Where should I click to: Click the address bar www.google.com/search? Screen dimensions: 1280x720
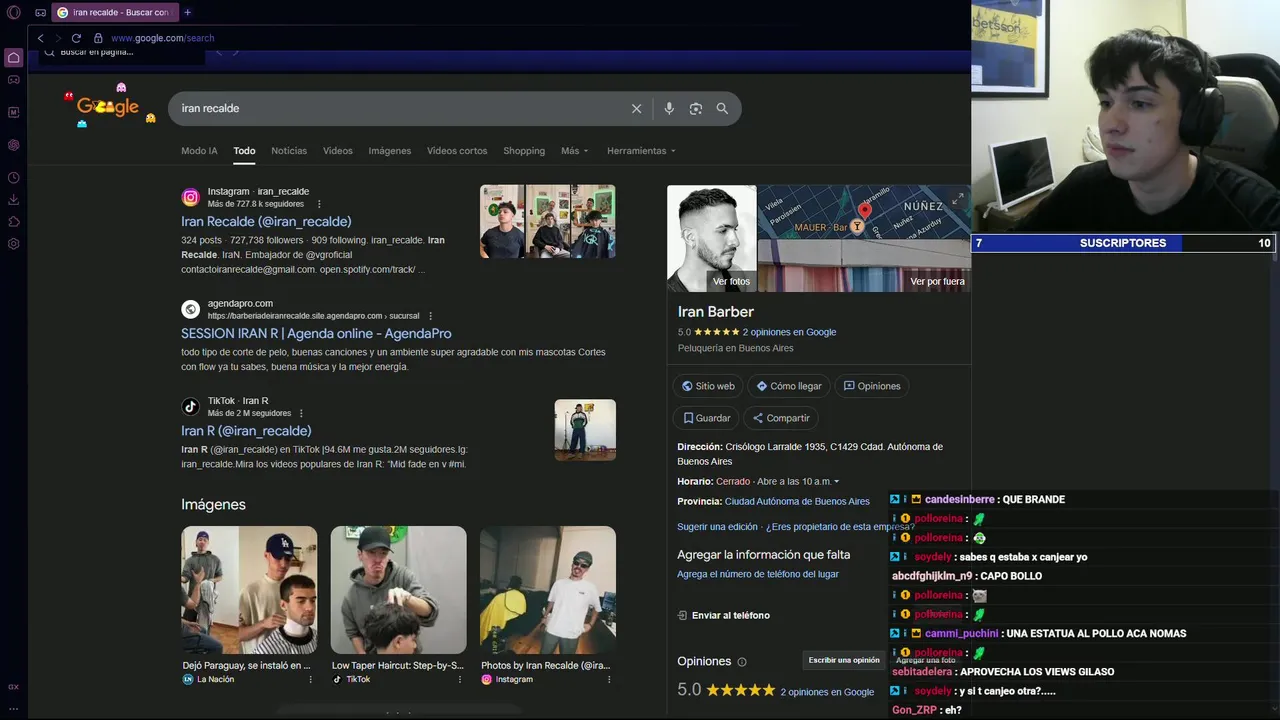point(163,38)
